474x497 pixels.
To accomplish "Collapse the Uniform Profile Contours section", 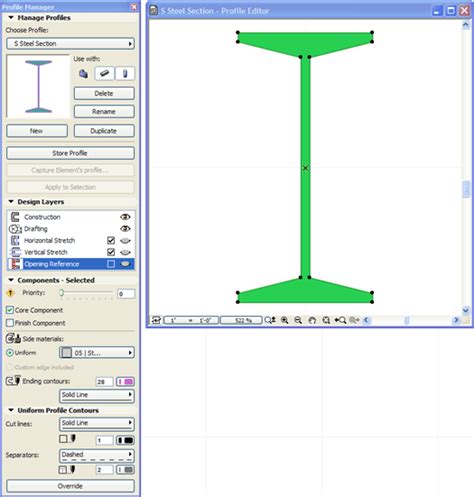I will [x=11, y=410].
